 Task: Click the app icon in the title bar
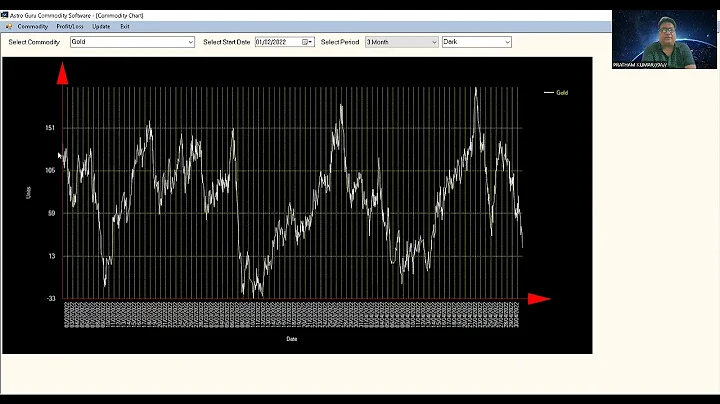5,15
